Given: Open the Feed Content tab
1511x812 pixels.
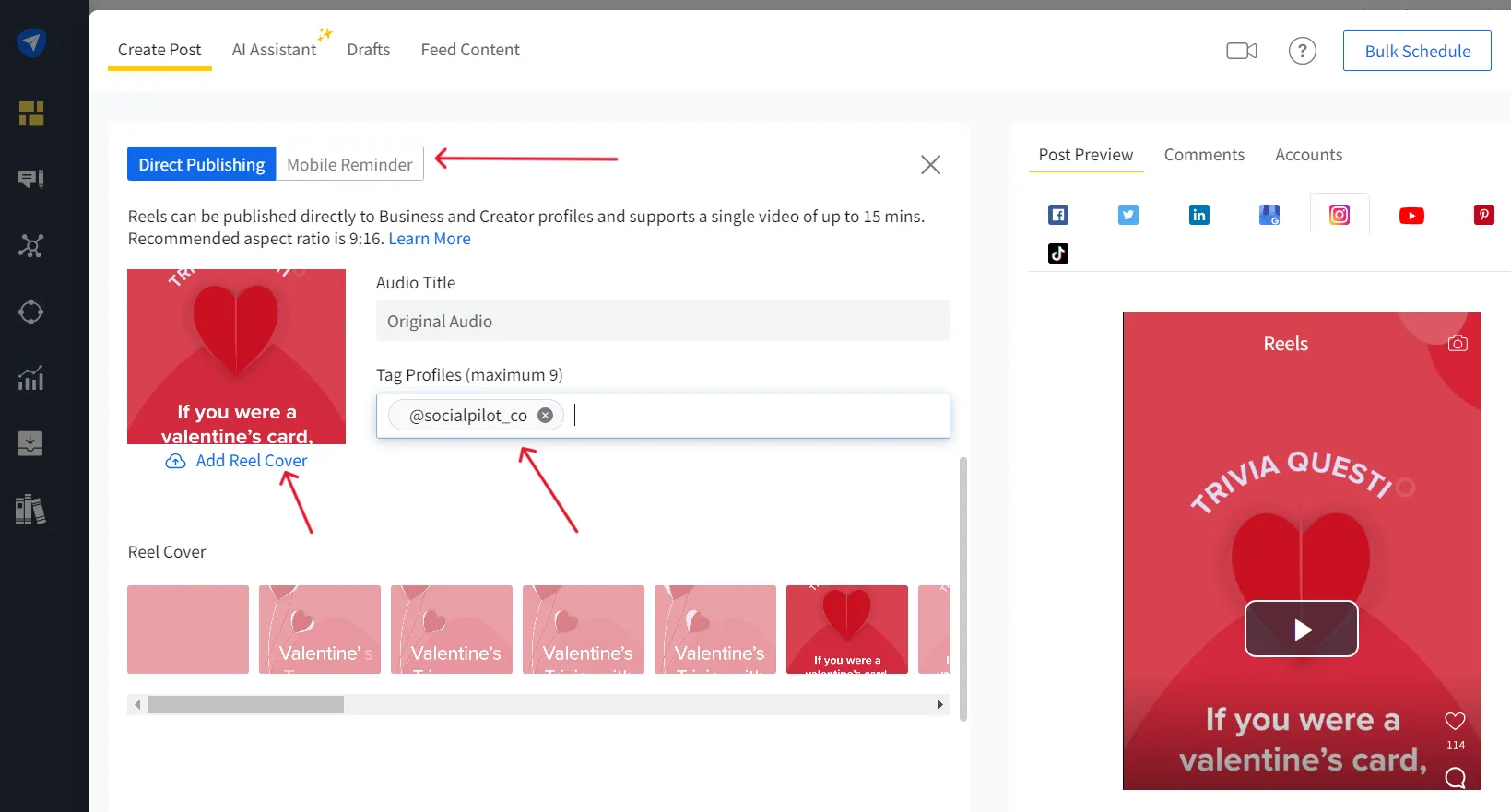Looking at the screenshot, I should click(x=470, y=50).
